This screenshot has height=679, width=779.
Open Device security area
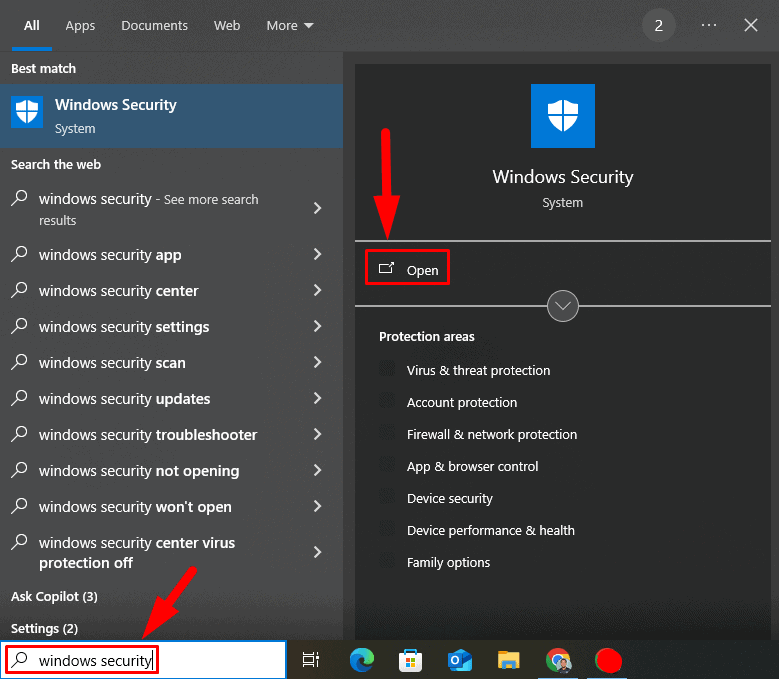coord(449,498)
